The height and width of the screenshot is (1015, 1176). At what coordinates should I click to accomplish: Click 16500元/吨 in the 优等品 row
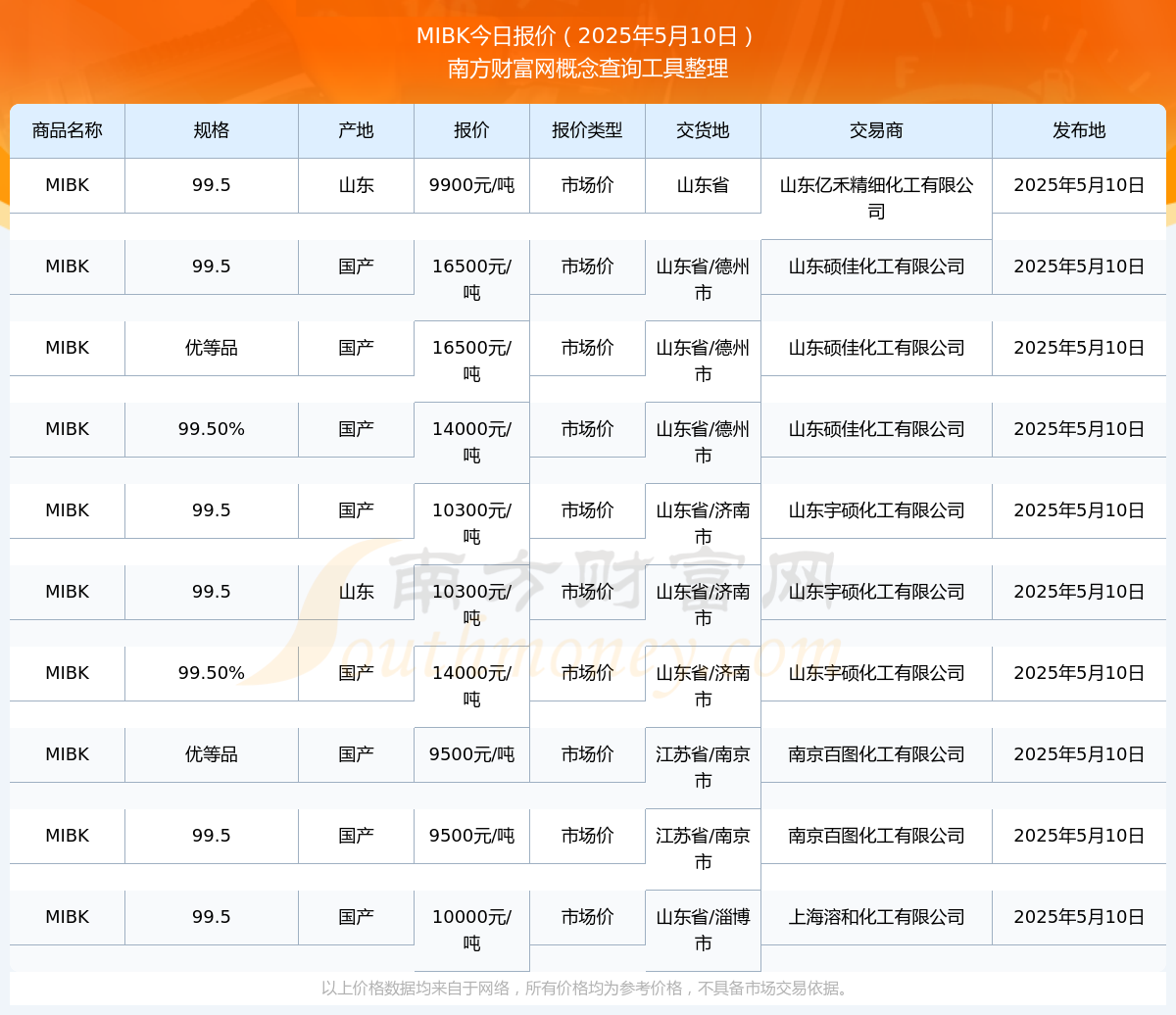pyautogui.click(x=472, y=361)
